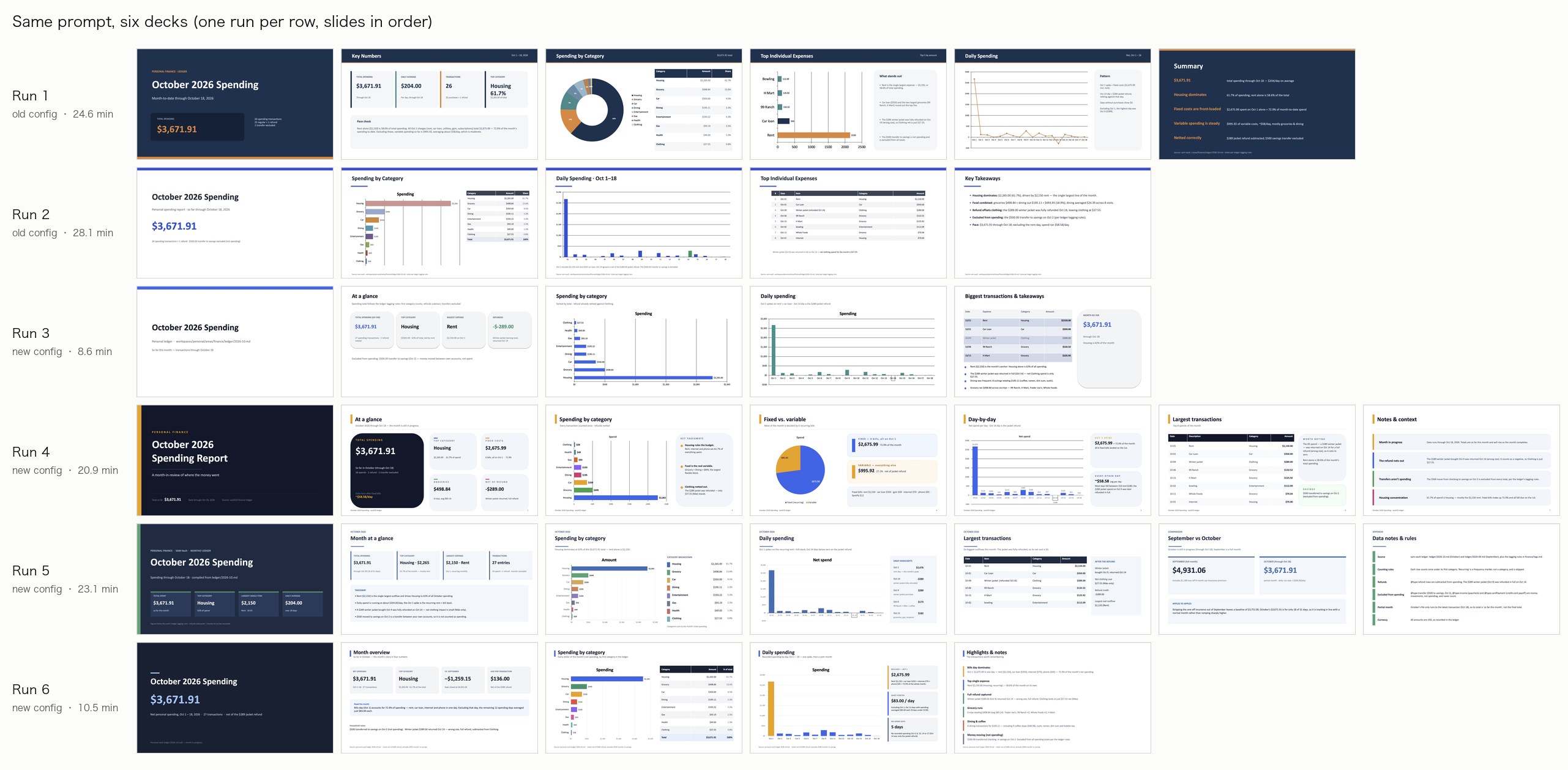Open Run 4 'Spending by category' slide
Screen dimensions: 1568x770
[644, 460]
